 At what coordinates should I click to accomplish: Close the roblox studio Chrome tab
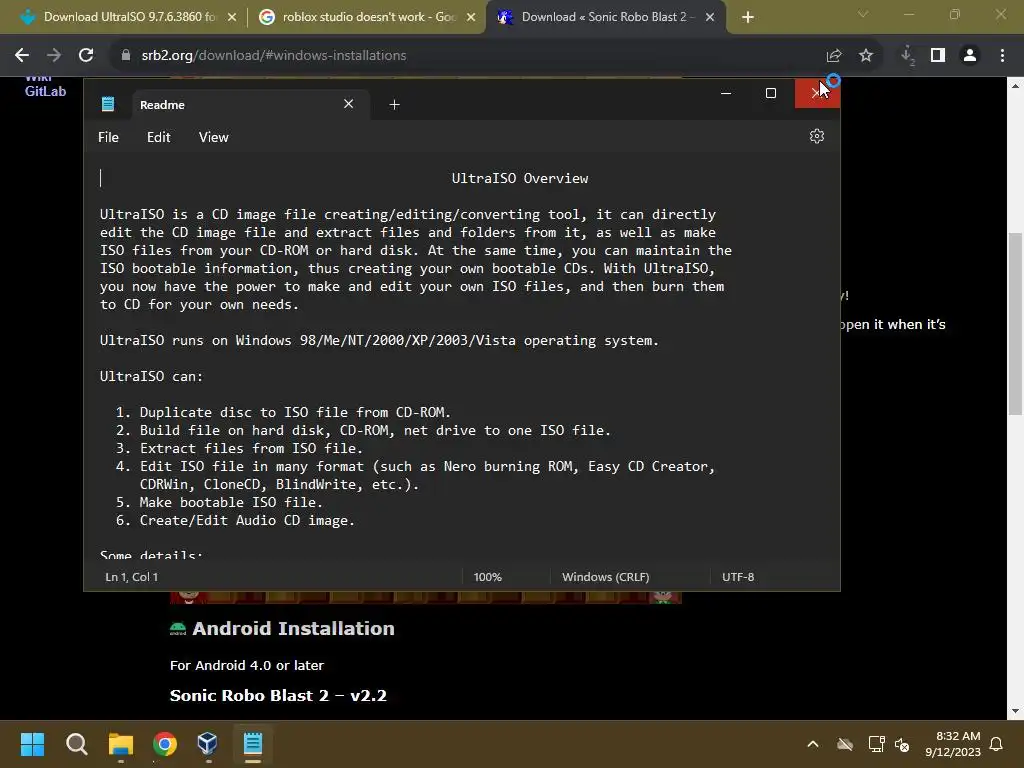pos(471,18)
